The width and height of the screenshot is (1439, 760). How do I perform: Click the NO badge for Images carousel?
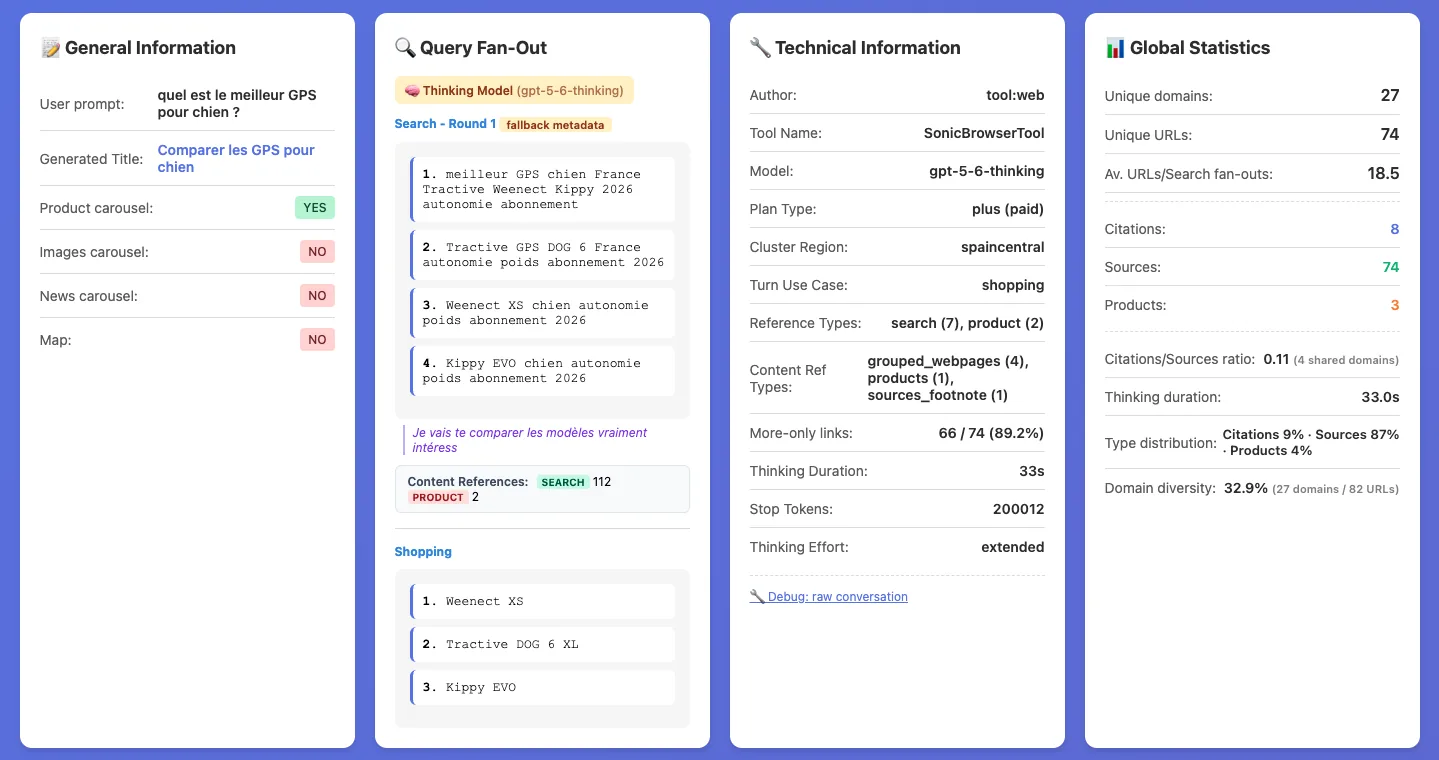[x=317, y=252]
